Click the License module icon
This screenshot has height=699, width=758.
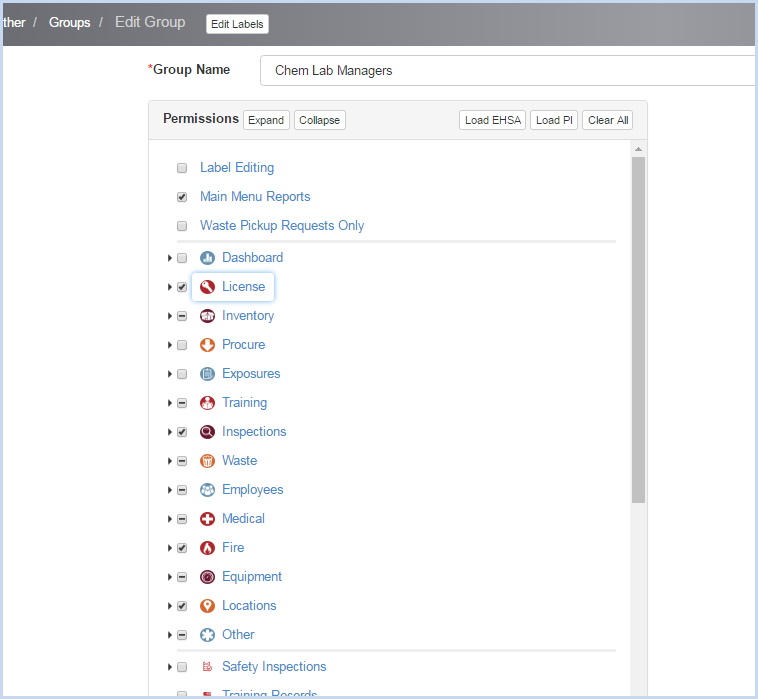[207, 287]
